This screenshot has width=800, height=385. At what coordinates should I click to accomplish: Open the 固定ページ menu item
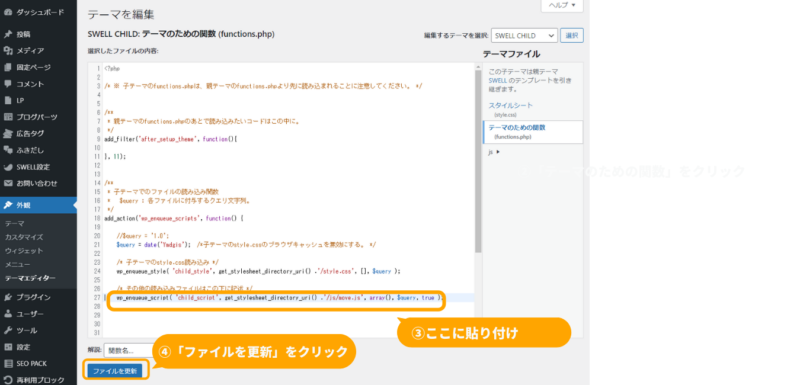coord(34,67)
